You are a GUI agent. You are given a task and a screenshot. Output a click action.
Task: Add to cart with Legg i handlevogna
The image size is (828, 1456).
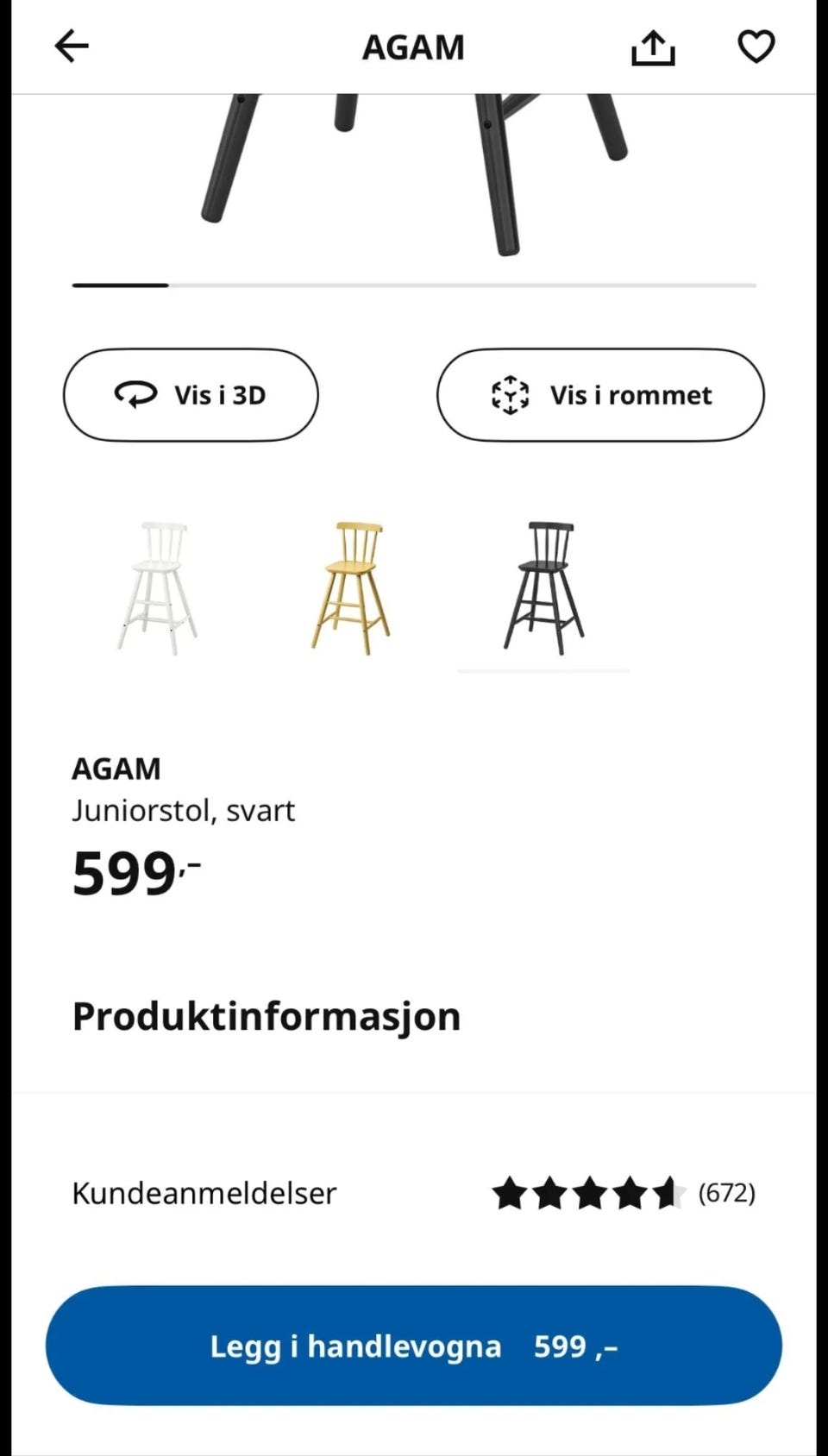tap(414, 1346)
